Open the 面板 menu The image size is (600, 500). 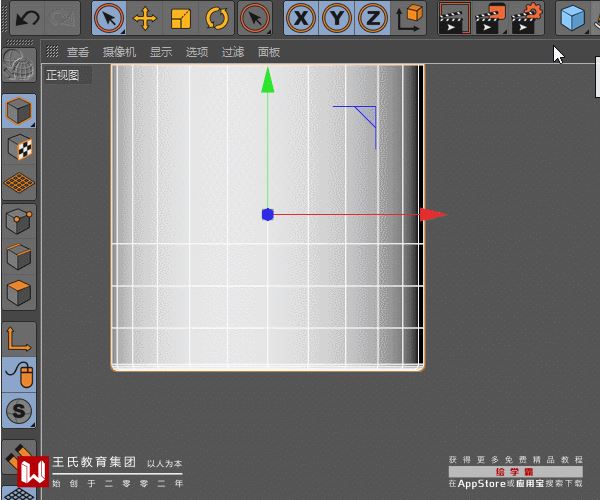[269, 52]
